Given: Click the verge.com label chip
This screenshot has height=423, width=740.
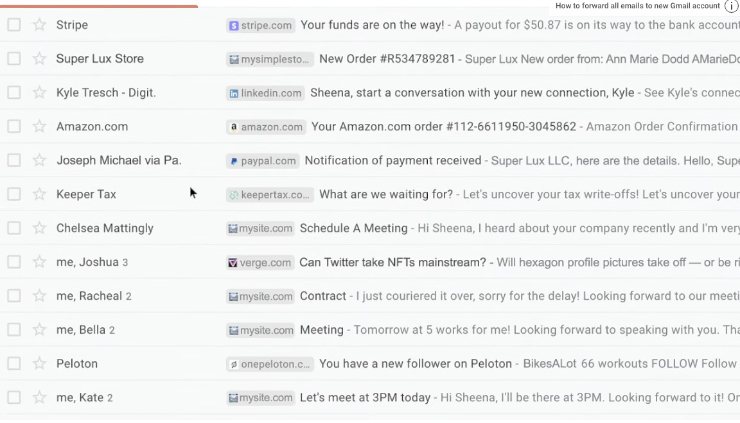Looking at the screenshot, I should click(x=260, y=262).
